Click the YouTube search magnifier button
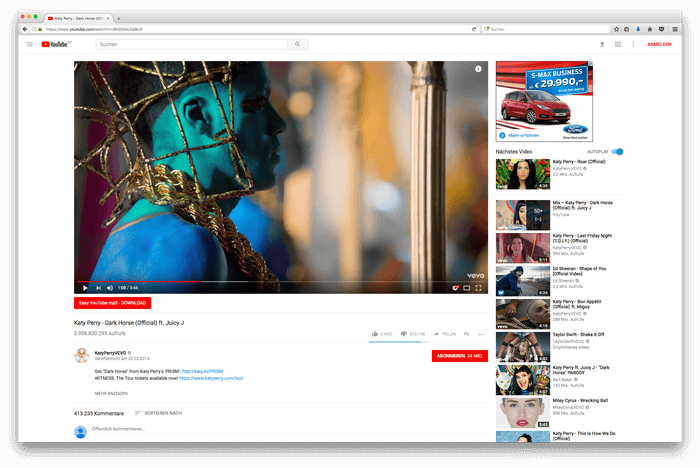Viewport: 700px width, 468px height. 297,44
